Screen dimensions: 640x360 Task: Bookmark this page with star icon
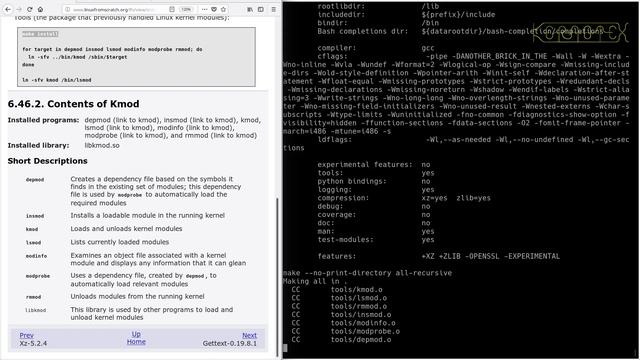coord(223,9)
